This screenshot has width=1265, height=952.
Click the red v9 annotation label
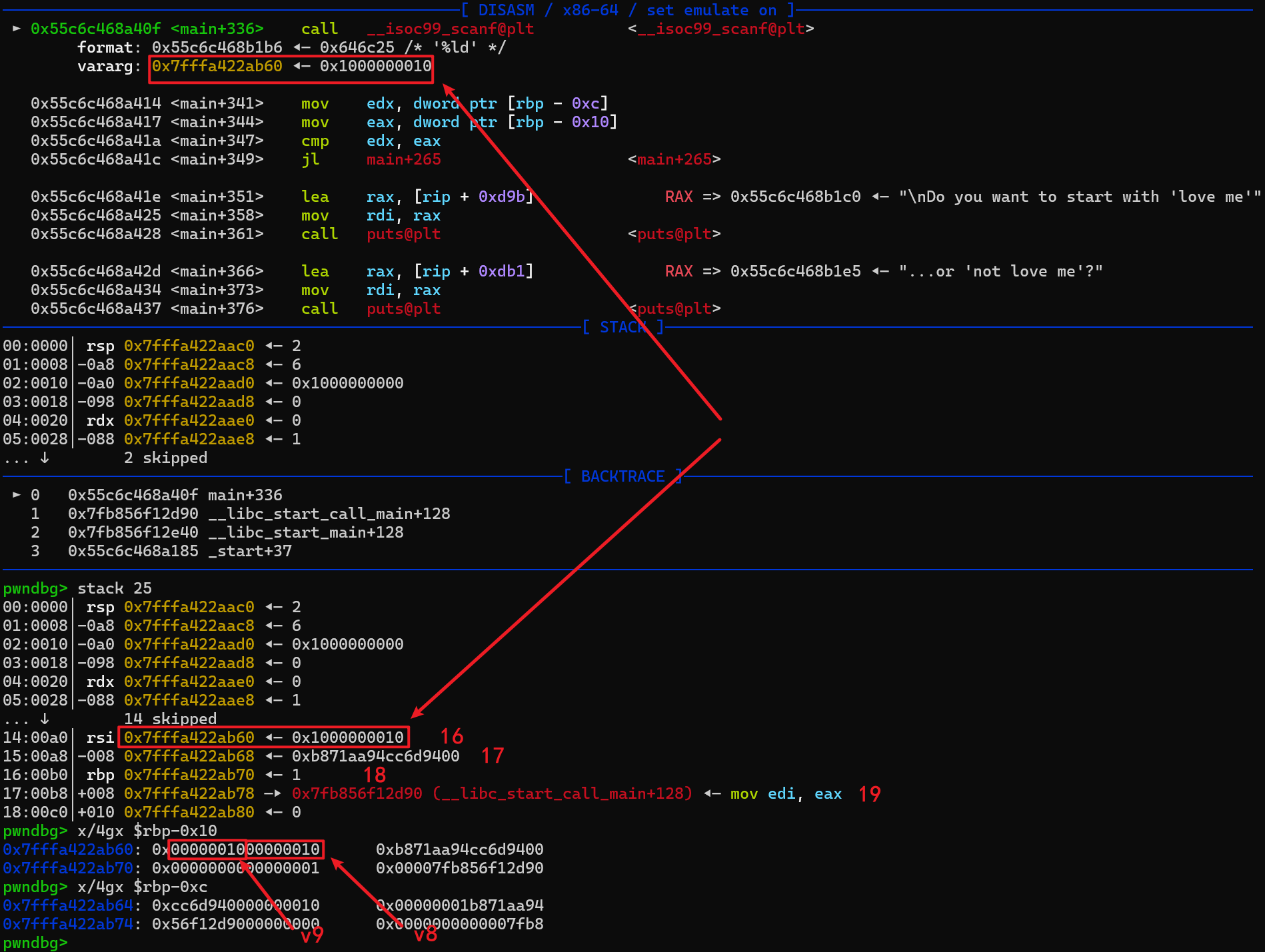(312, 935)
